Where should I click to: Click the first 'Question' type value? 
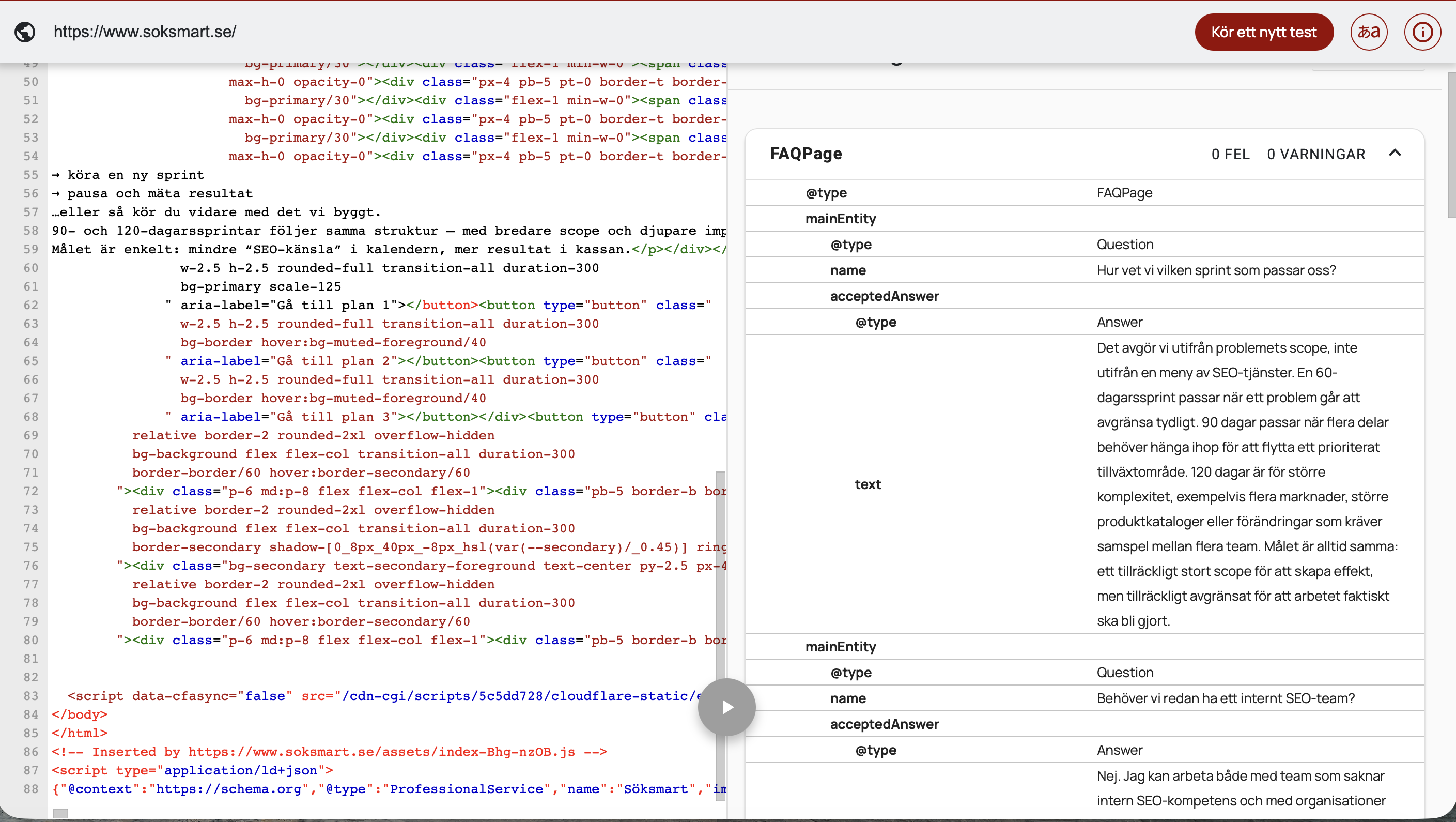1125,245
